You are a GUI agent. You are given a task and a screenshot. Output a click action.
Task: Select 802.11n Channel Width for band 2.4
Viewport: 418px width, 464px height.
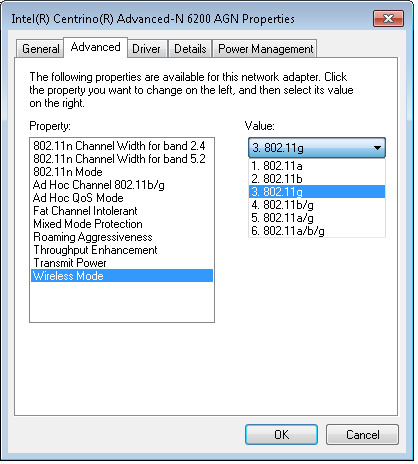click(x=122, y=146)
